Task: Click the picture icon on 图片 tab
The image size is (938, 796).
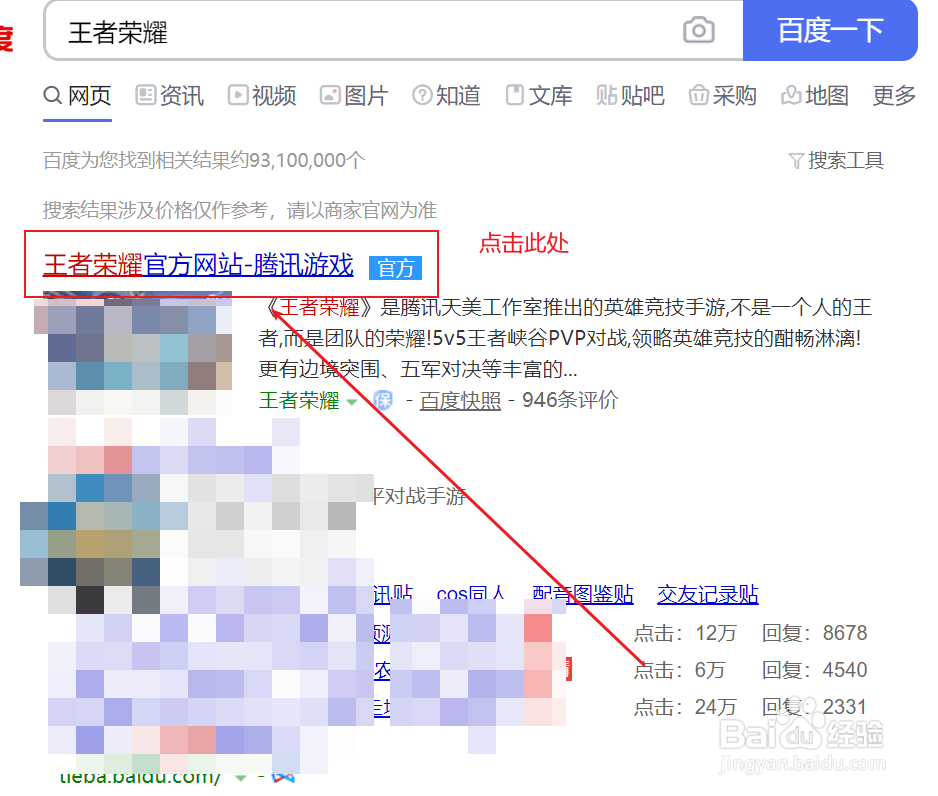Action: (330, 96)
